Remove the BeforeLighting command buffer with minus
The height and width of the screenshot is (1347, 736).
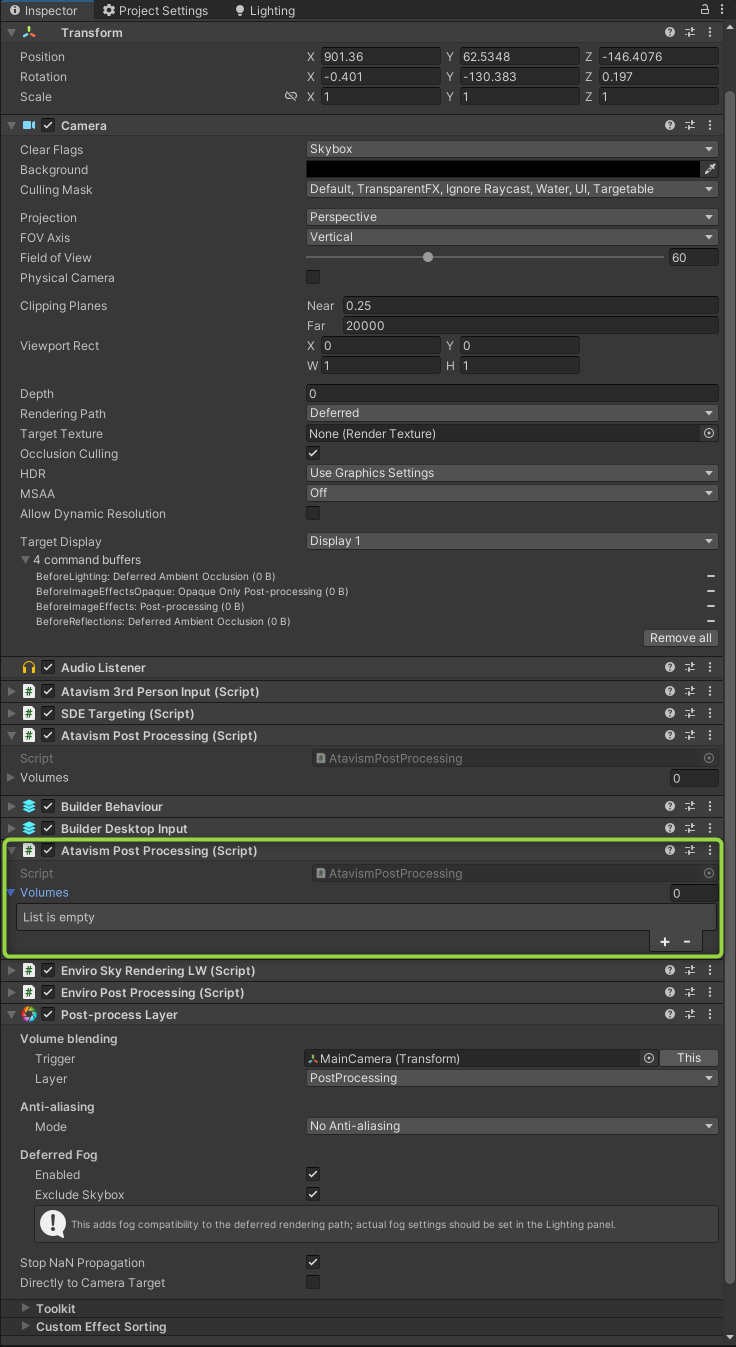[x=711, y=577]
